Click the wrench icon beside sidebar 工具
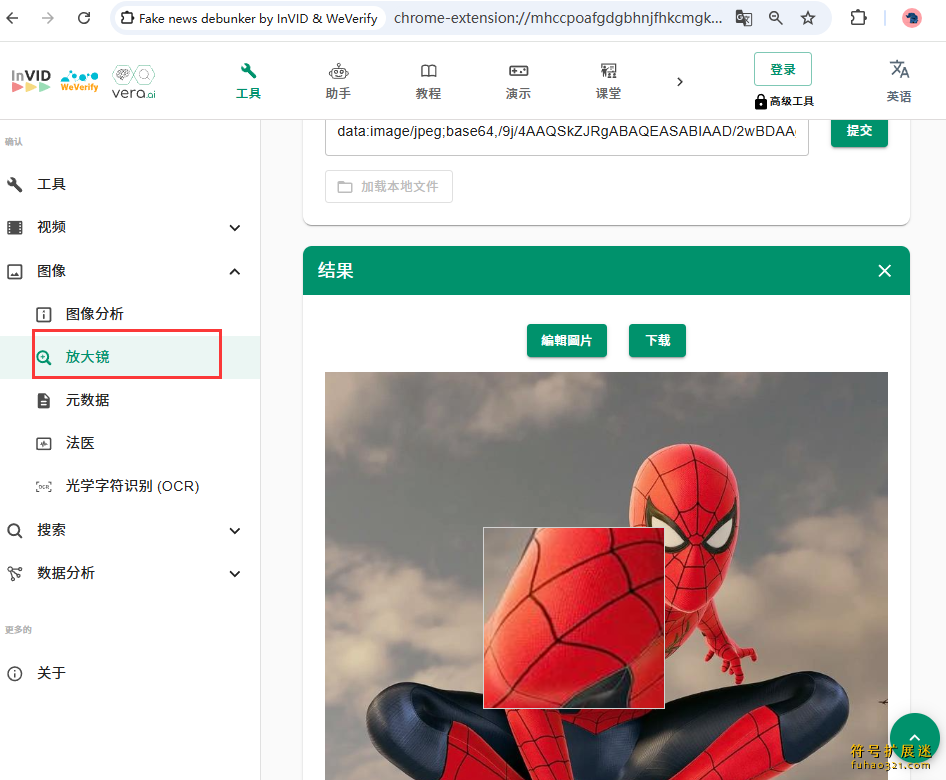This screenshot has height=780, width=946. click(14, 185)
